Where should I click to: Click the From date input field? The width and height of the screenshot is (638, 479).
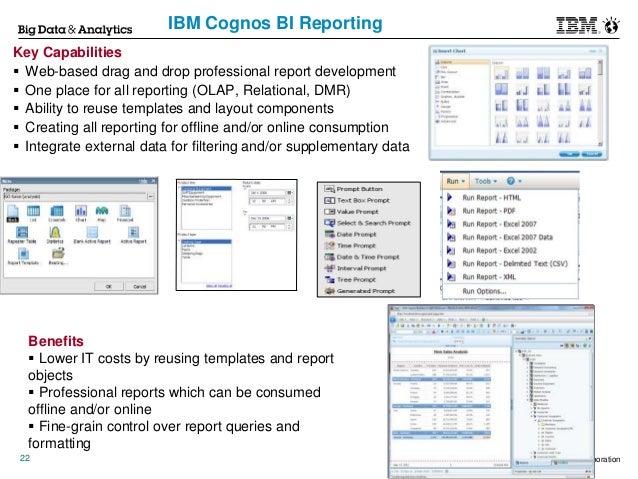[x=267, y=193]
